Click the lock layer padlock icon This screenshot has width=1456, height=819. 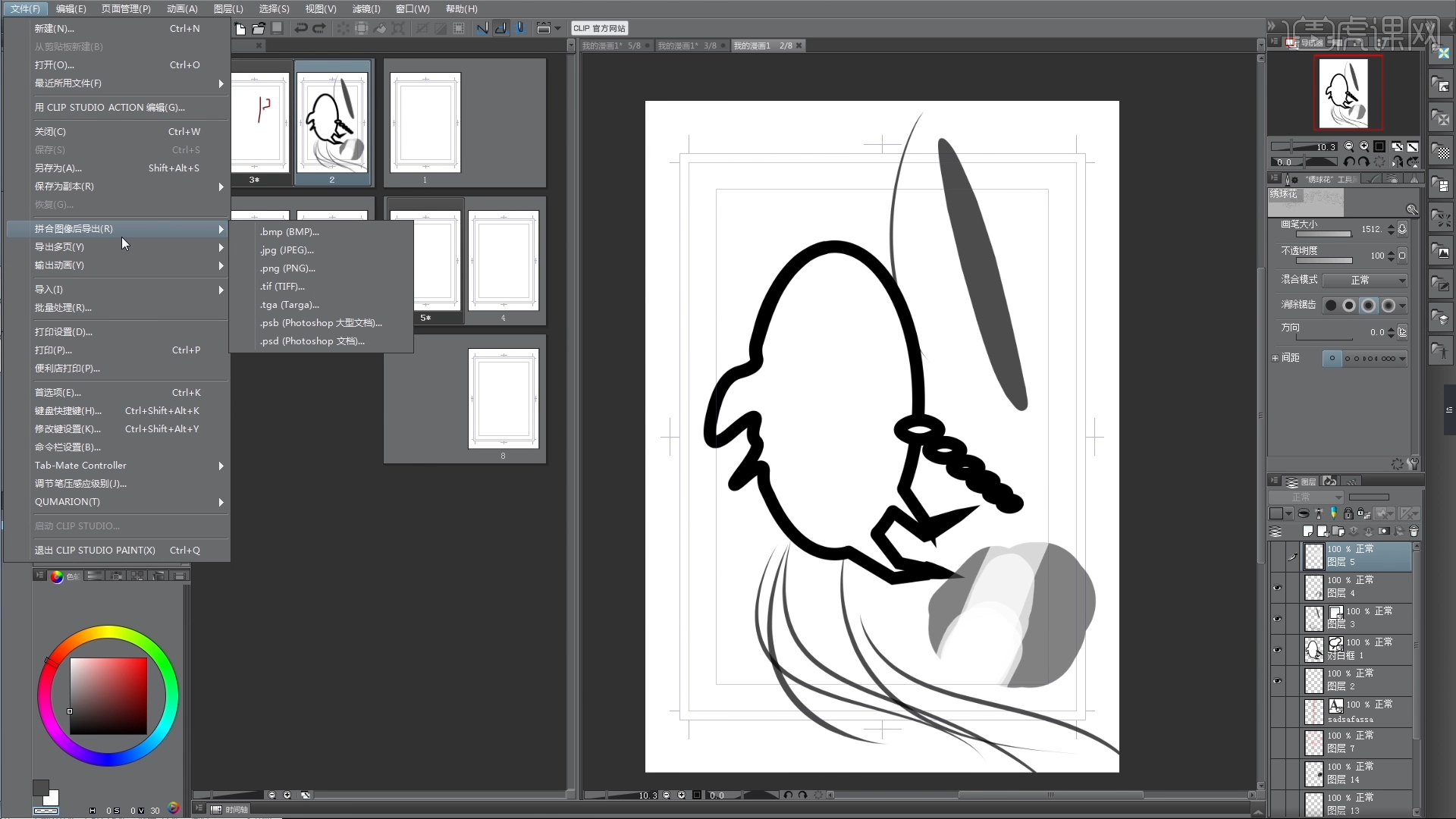tap(1348, 513)
